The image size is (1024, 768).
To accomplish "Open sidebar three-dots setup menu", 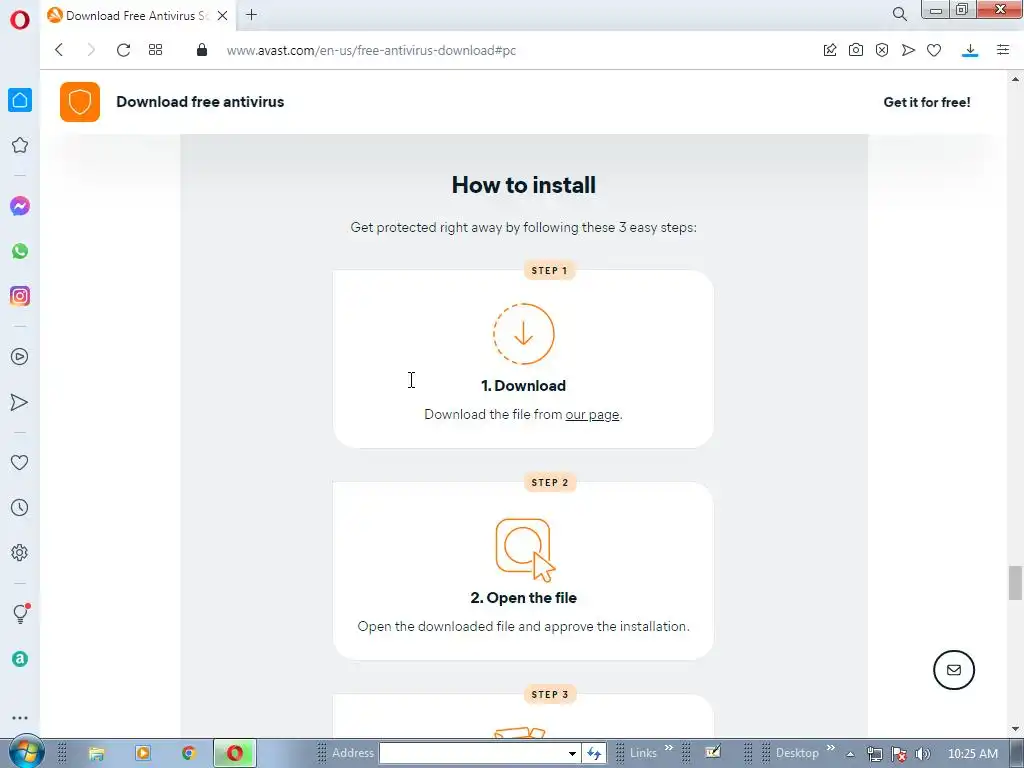I will tap(20, 718).
